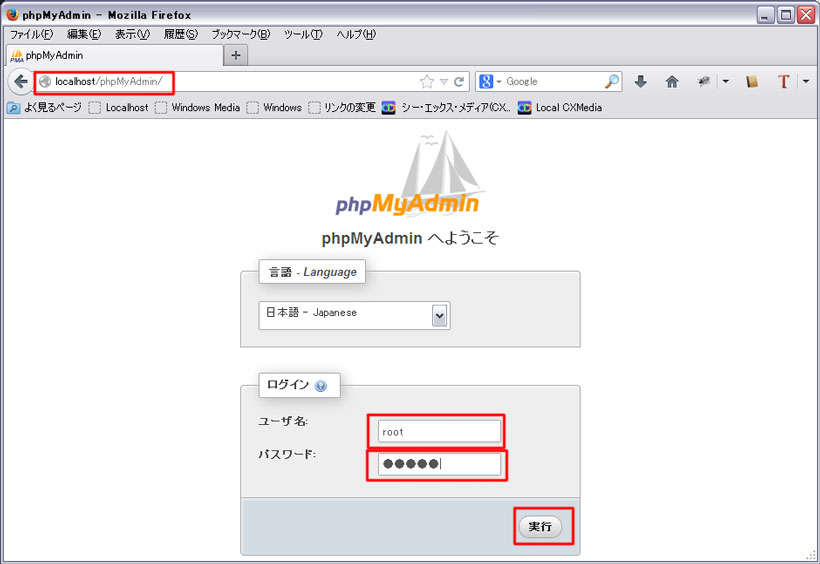Click the パスワード input field
The image size is (820, 564).
click(x=439, y=464)
